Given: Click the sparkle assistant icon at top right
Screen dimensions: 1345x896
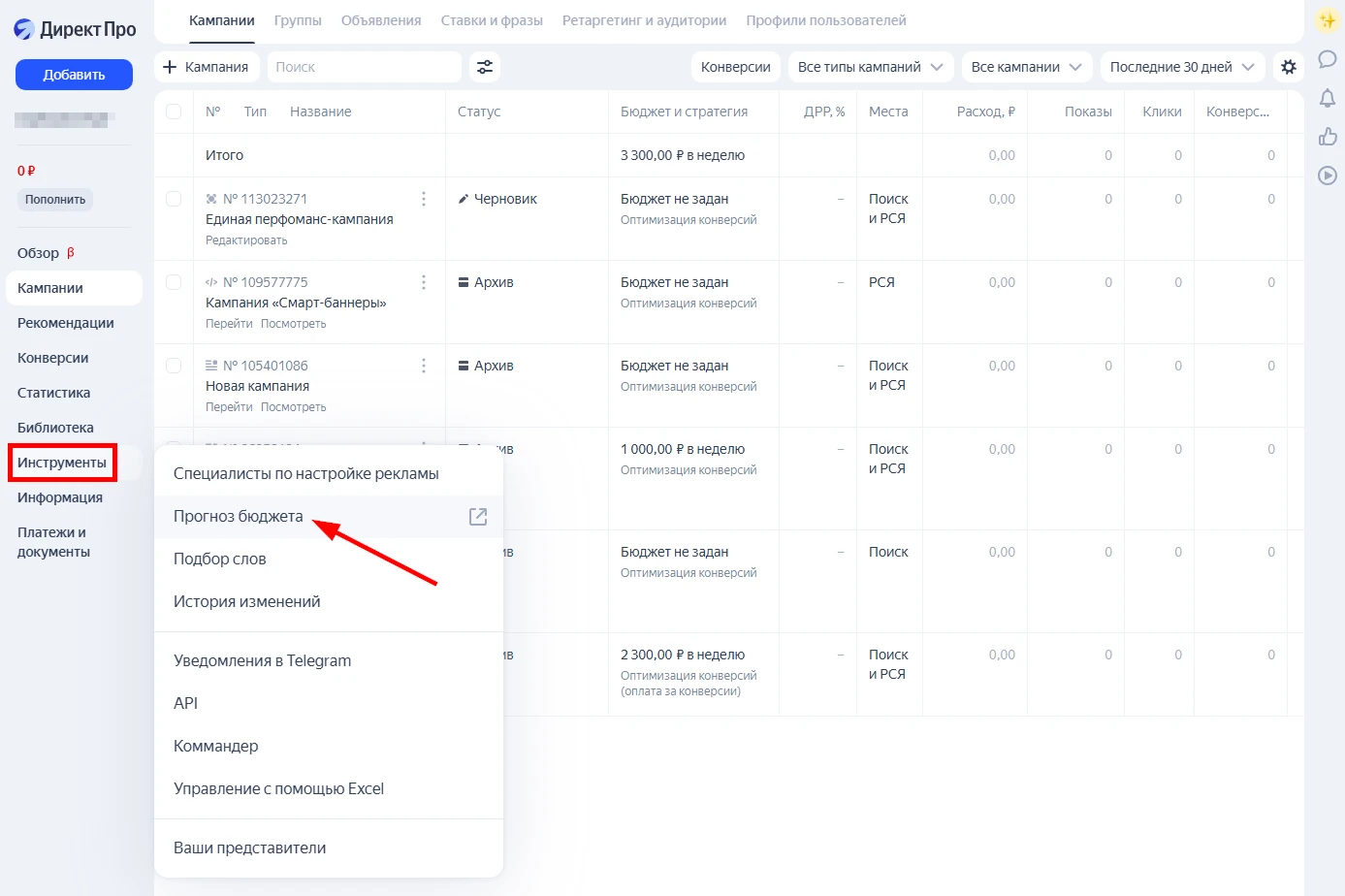Looking at the screenshot, I should [1327, 20].
